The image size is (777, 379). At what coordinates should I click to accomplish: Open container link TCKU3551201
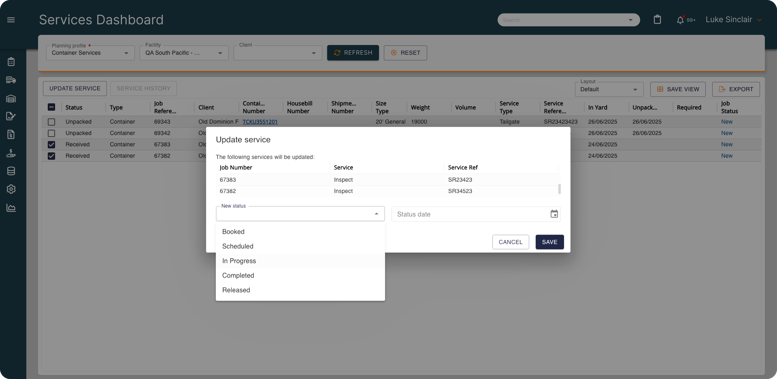click(x=260, y=122)
